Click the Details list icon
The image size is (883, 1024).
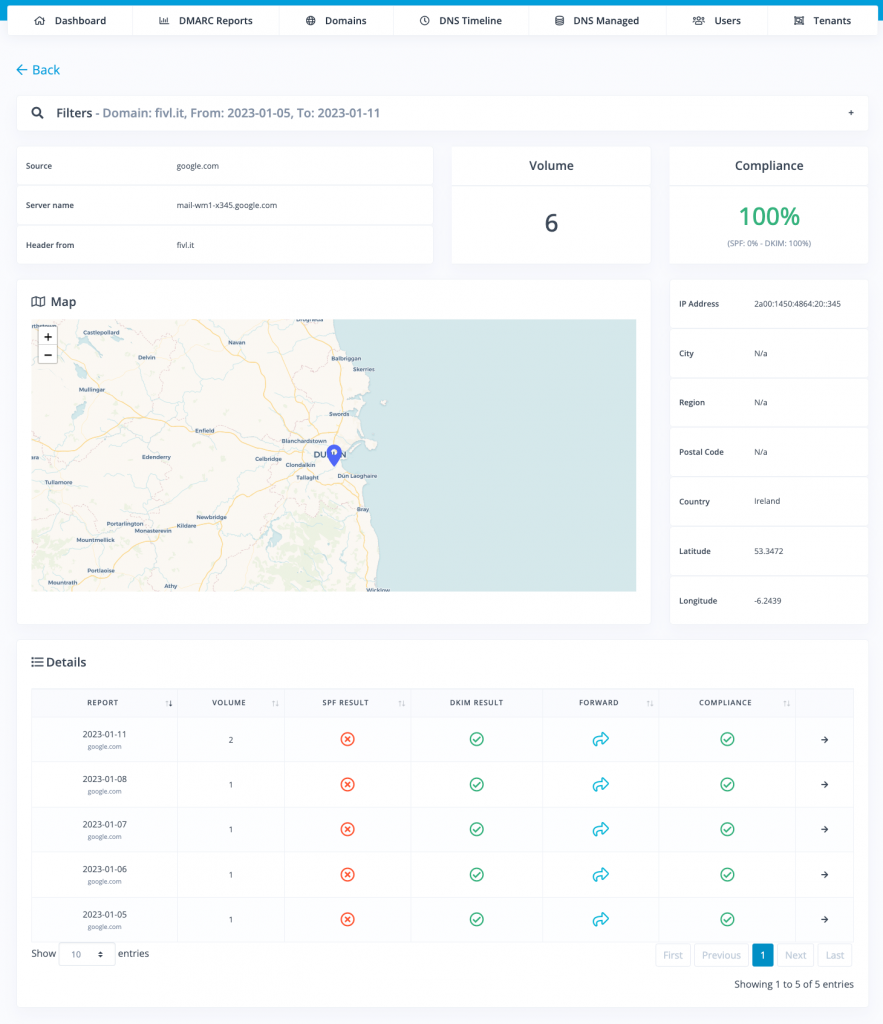(37, 662)
